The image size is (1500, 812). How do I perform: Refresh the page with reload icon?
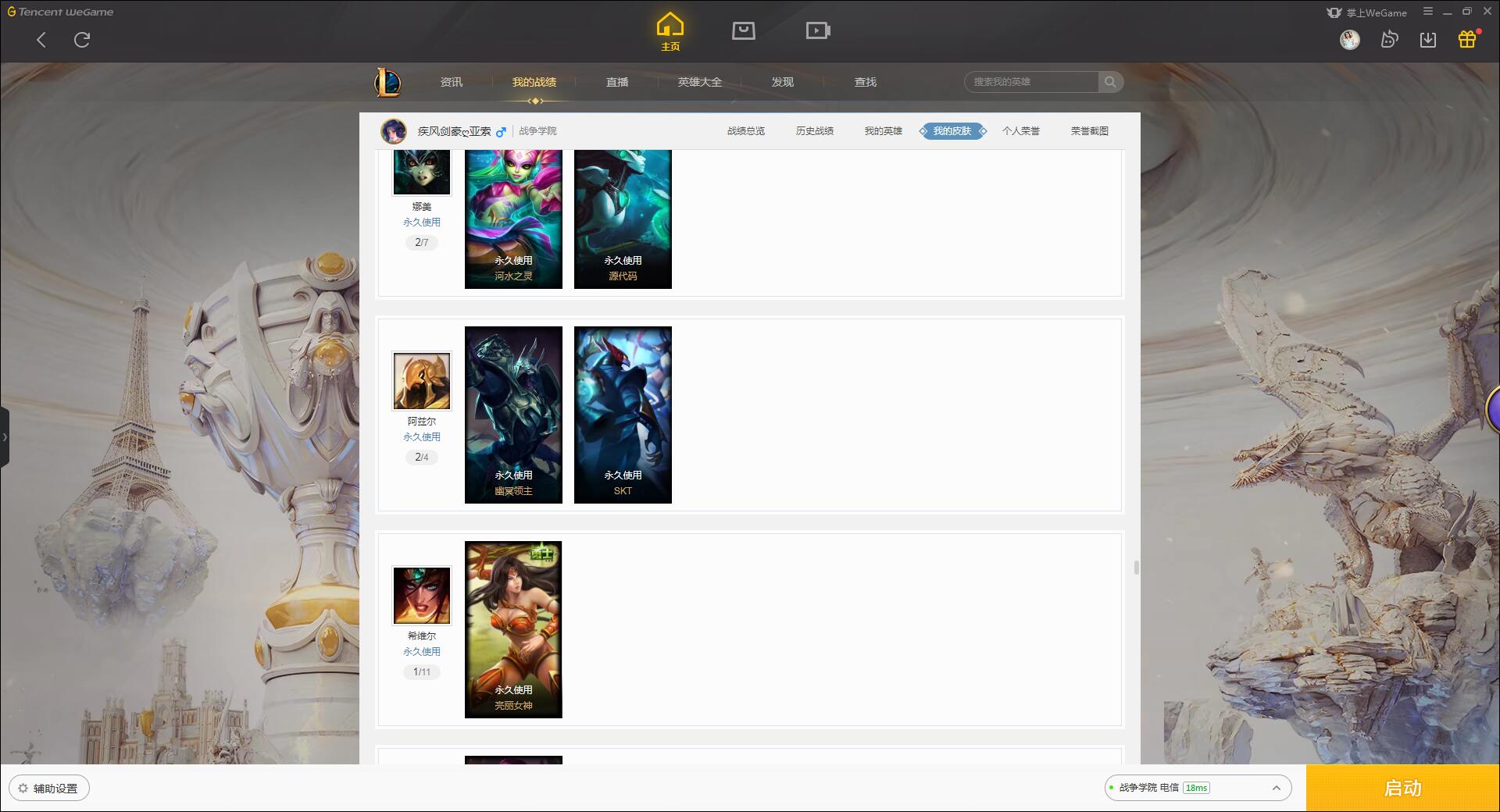(82, 40)
